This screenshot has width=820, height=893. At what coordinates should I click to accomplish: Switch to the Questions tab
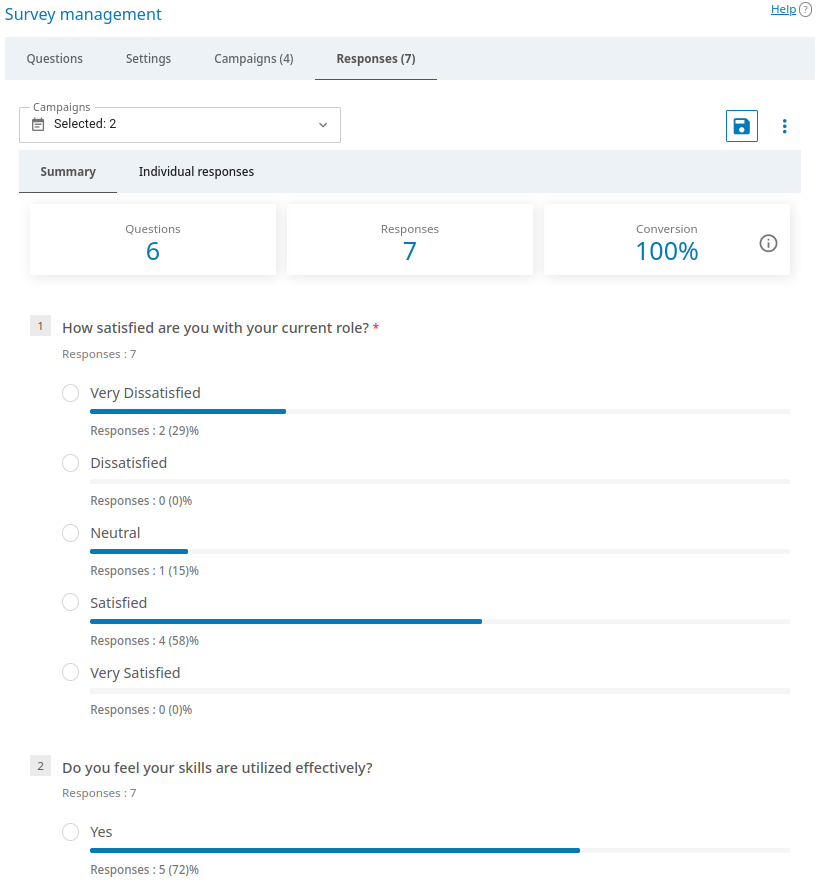[x=55, y=59]
